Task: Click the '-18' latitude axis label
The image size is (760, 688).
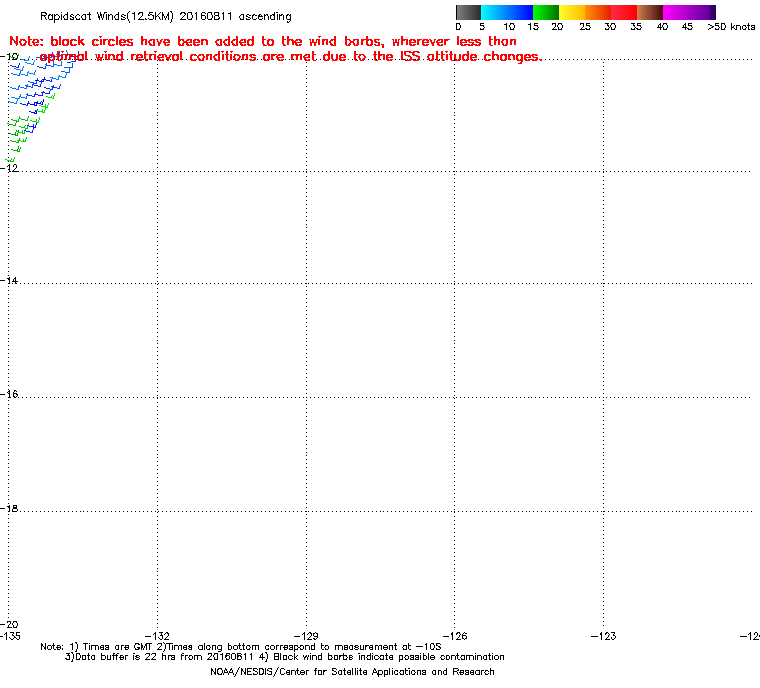Action: pos(9,508)
